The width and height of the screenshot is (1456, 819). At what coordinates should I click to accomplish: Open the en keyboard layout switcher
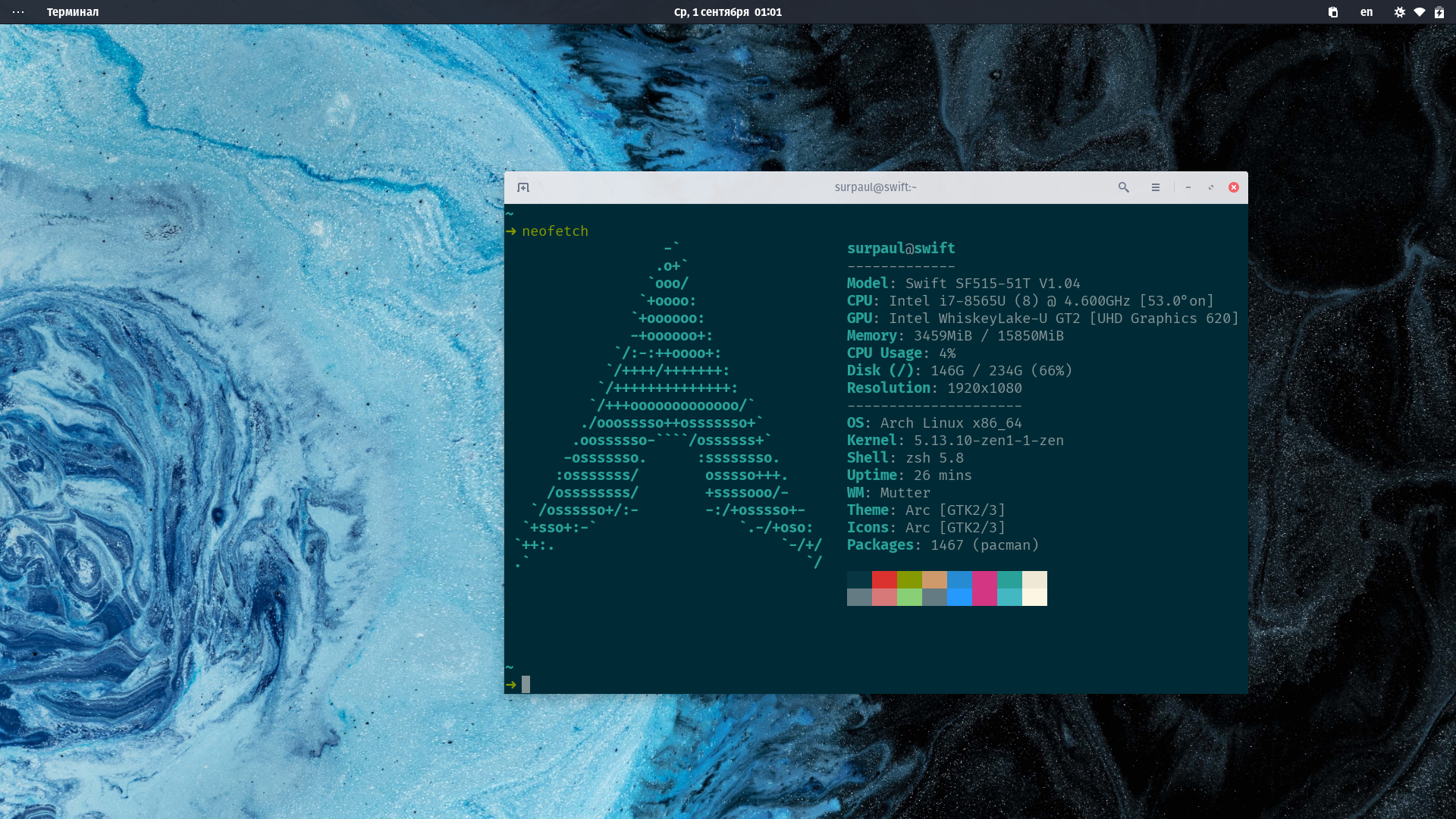[x=1367, y=12]
